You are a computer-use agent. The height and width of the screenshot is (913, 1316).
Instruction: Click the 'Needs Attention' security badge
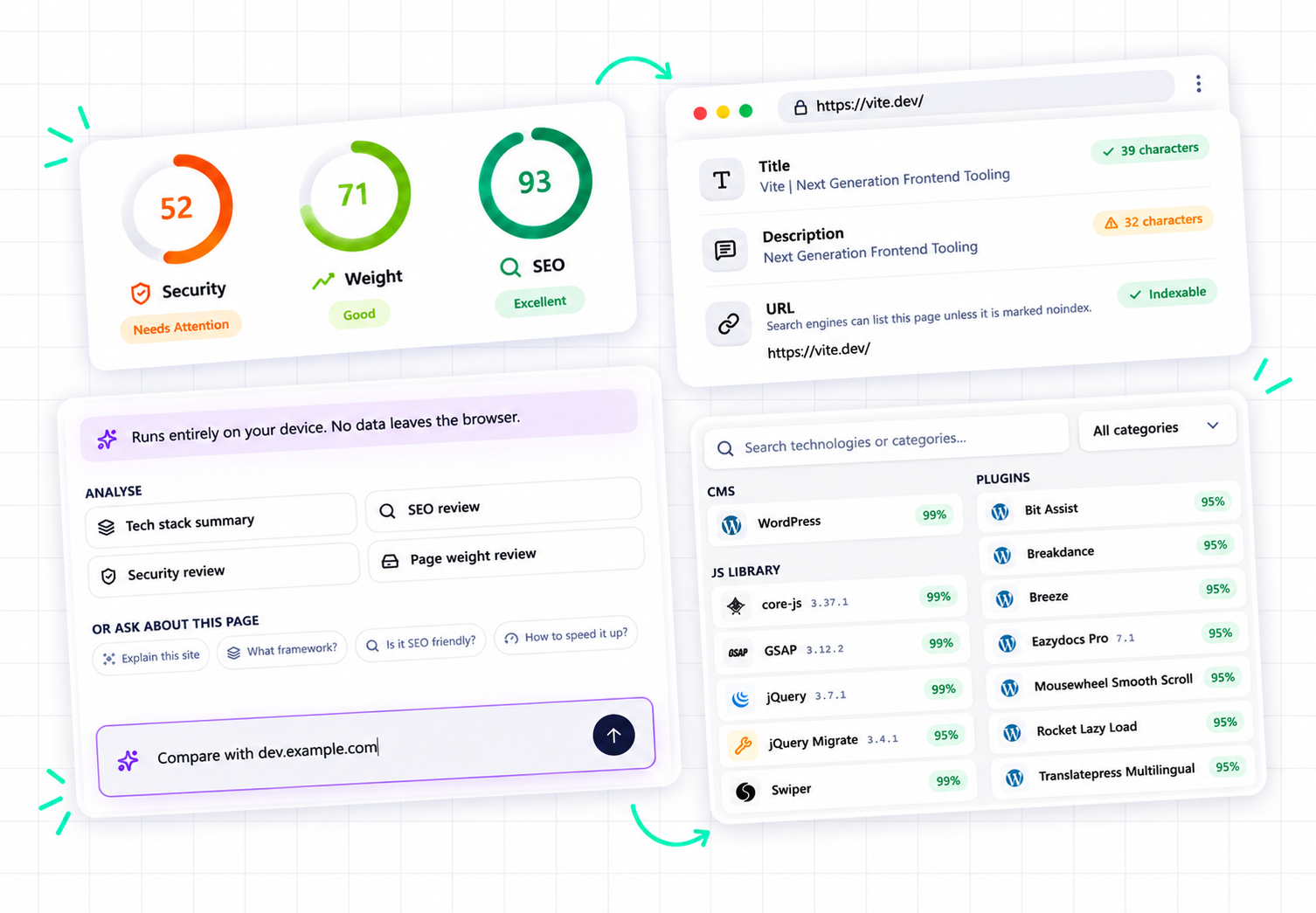point(181,328)
